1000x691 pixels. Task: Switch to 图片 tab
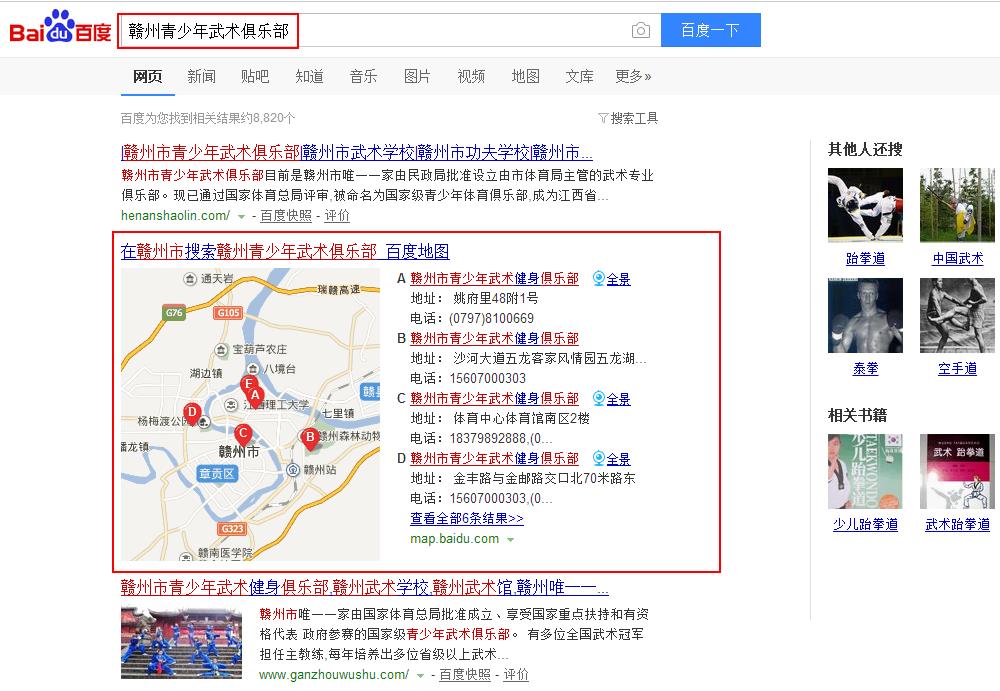[x=417, y=77]
